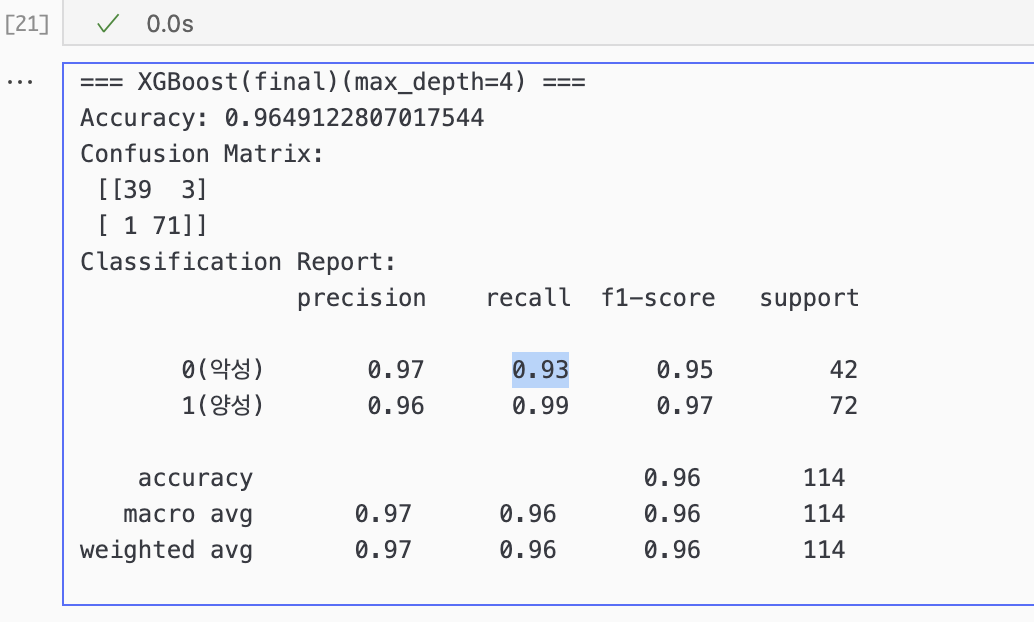Image resolution: width=1034 pixels, height=622 pixels.
Task: Click the support column header
Action: (x=809, y=299)
